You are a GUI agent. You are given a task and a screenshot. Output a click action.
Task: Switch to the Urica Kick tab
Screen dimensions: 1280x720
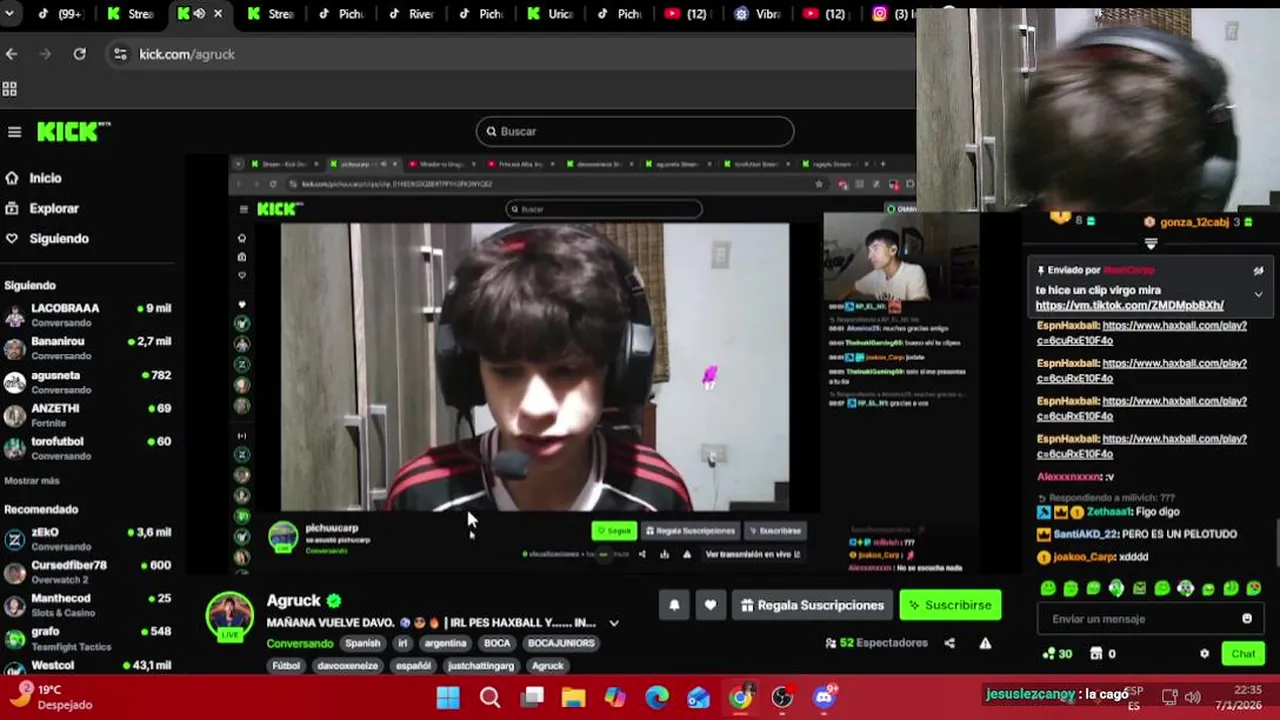click(550, 14)
